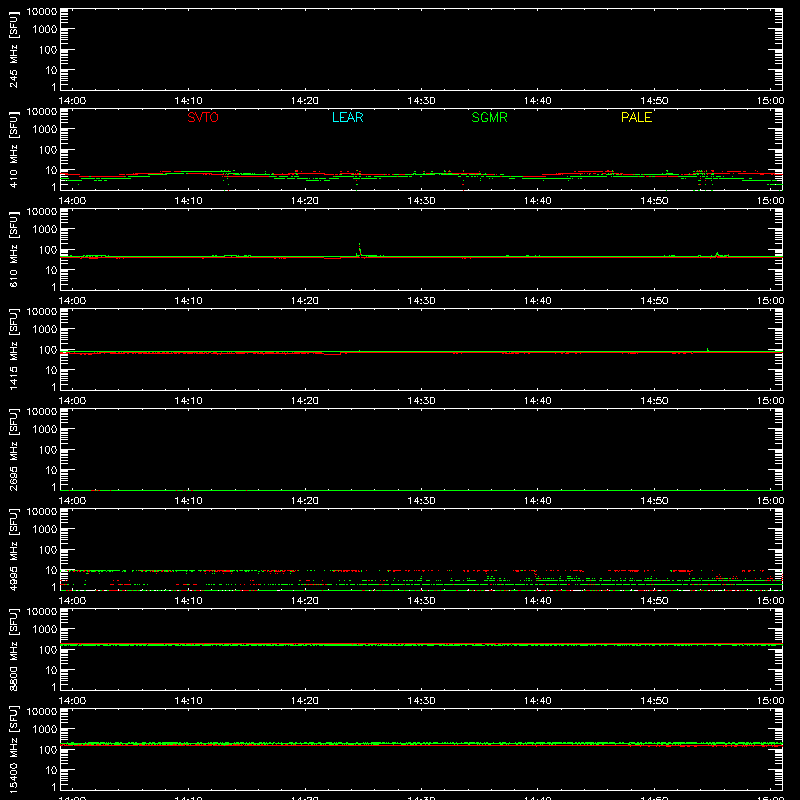The width and height of the screenshot is (800, 800).
Task: Select the "8800 MHz [SFU]" axis title
Action: pos(14,649)
